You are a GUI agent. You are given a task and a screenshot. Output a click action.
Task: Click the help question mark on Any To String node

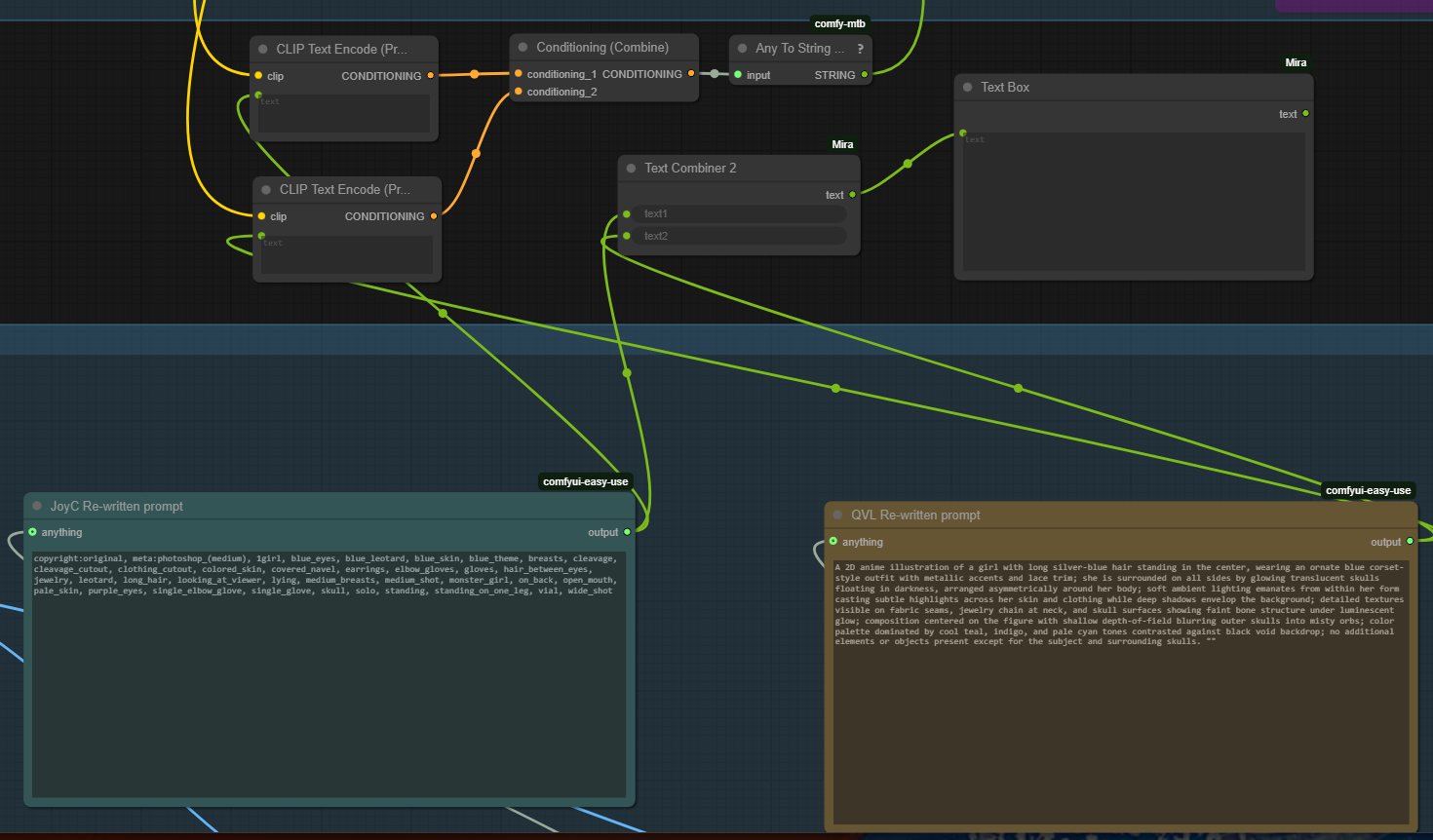(860, 49)
